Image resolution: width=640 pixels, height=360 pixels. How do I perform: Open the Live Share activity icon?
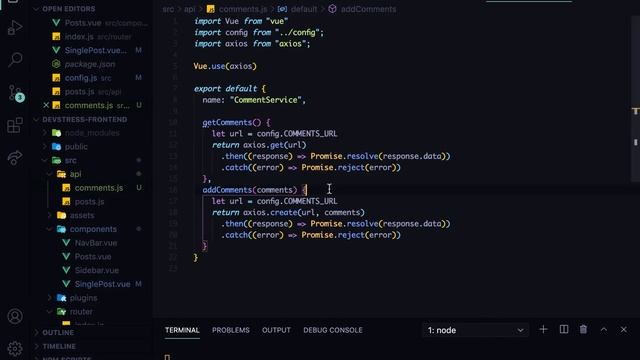pos(15,158)
